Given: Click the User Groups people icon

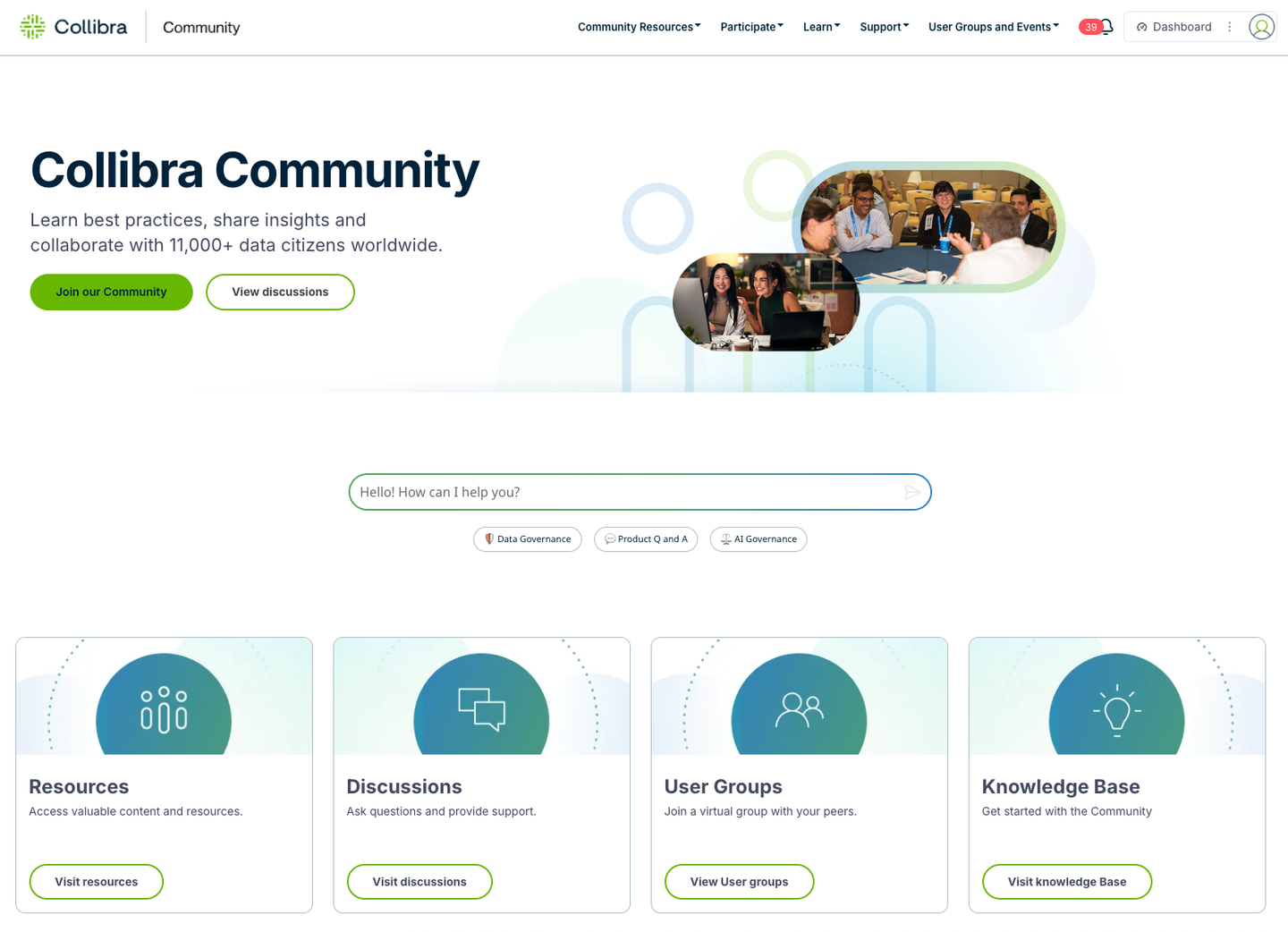Looking at the screenshot, I should pos(799,709).
